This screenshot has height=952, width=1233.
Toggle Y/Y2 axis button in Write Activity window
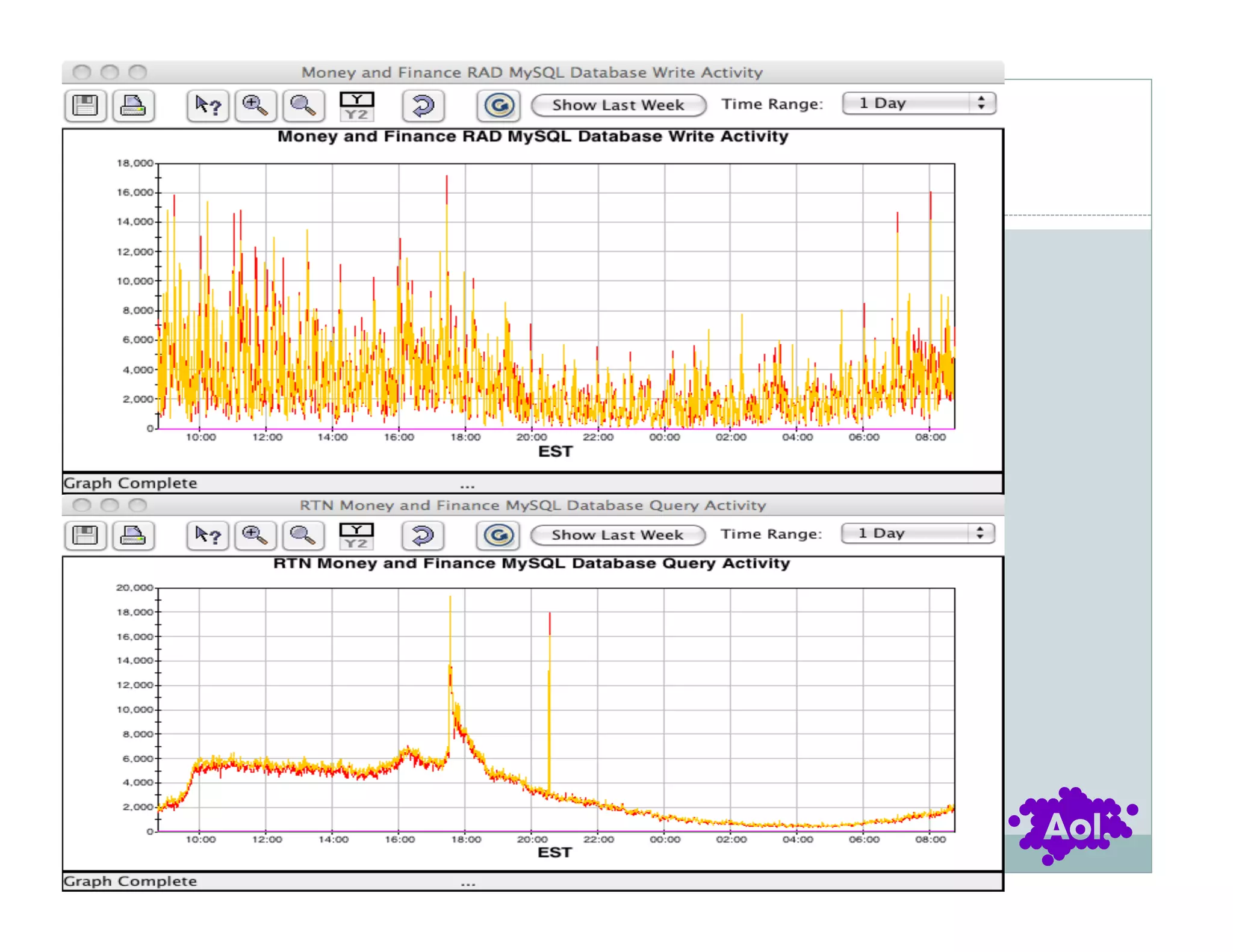coord(356,106)
